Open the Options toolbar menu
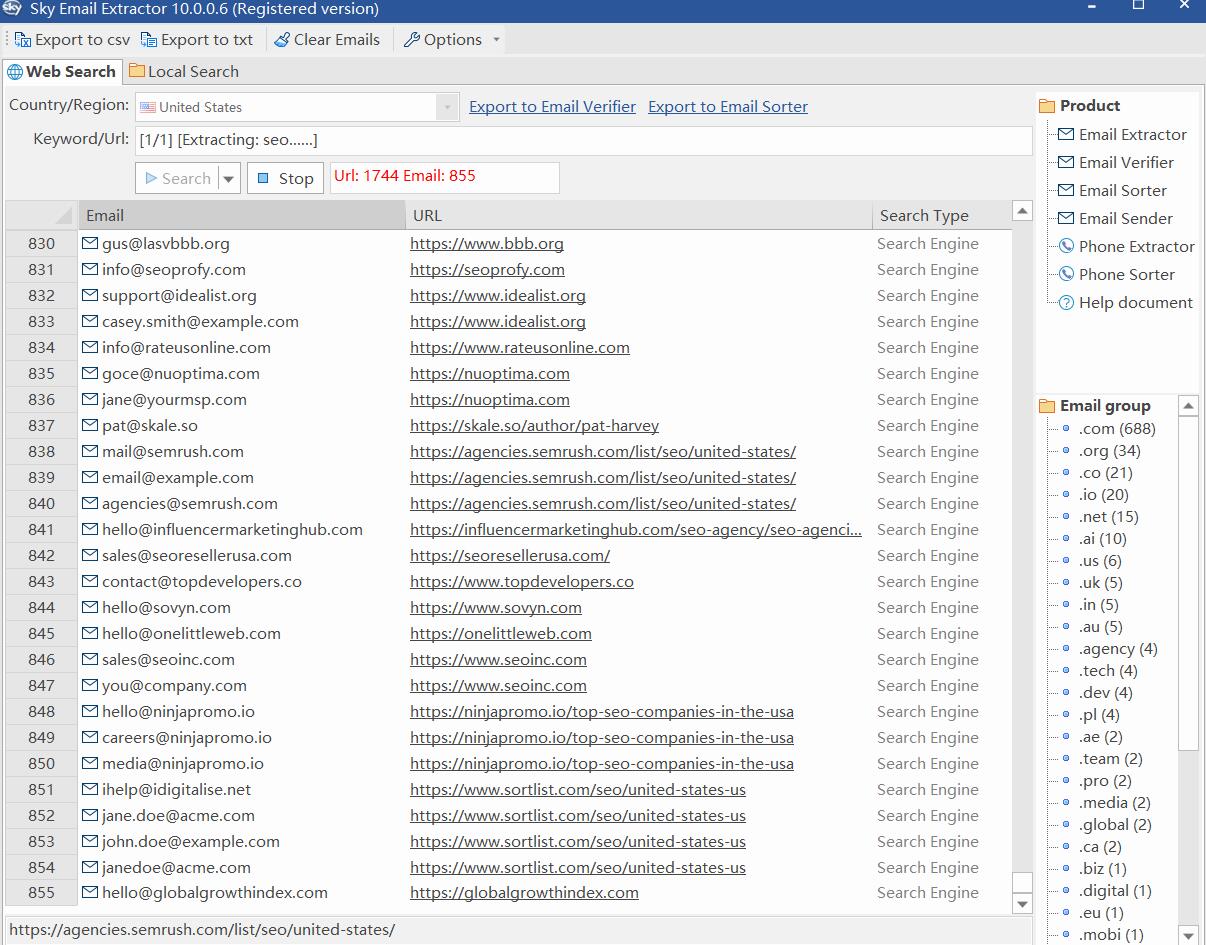Image resolution: width=1206 pixels, height=945 pixels. tap(443, 40)
